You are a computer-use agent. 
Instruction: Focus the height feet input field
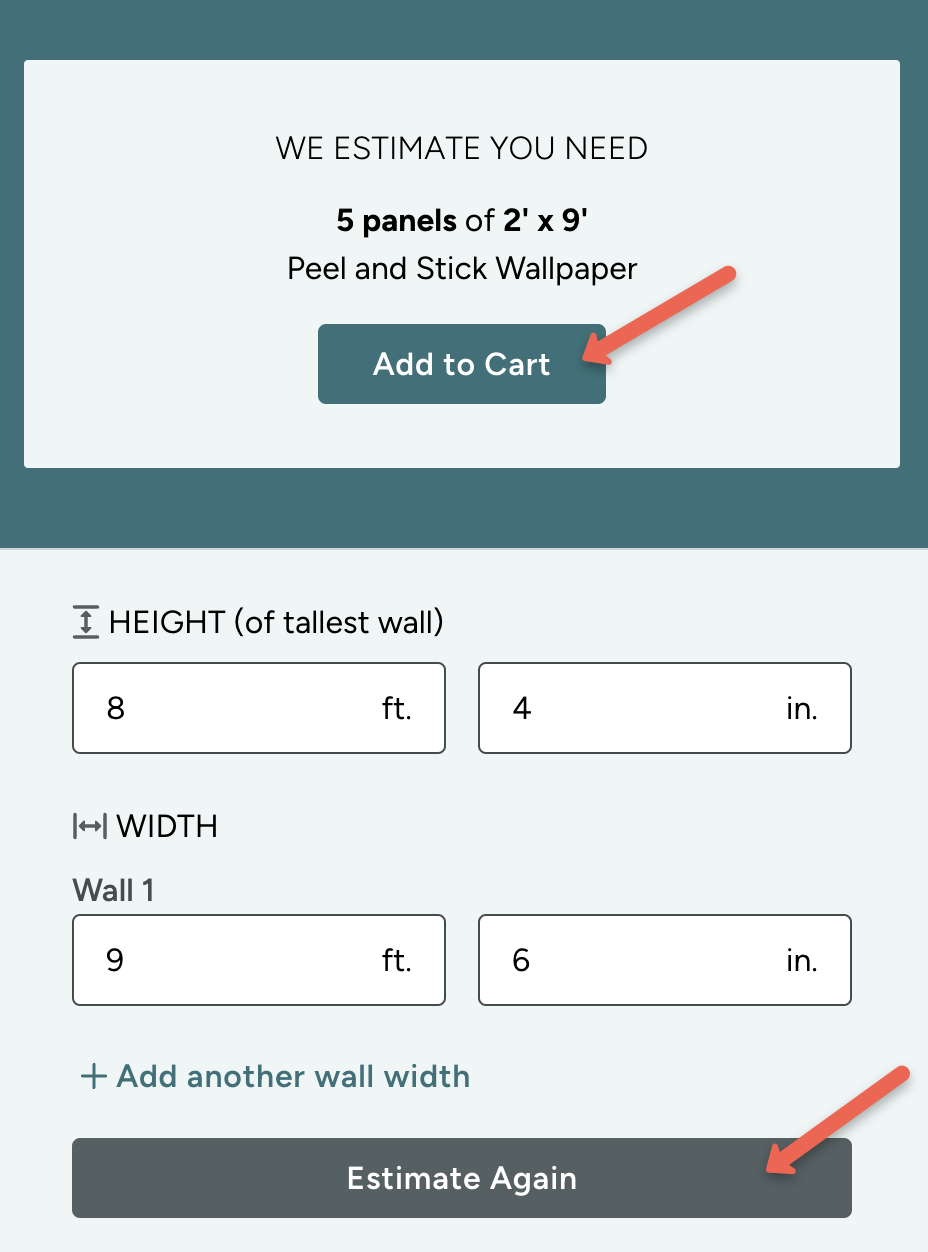pos(230,708)
